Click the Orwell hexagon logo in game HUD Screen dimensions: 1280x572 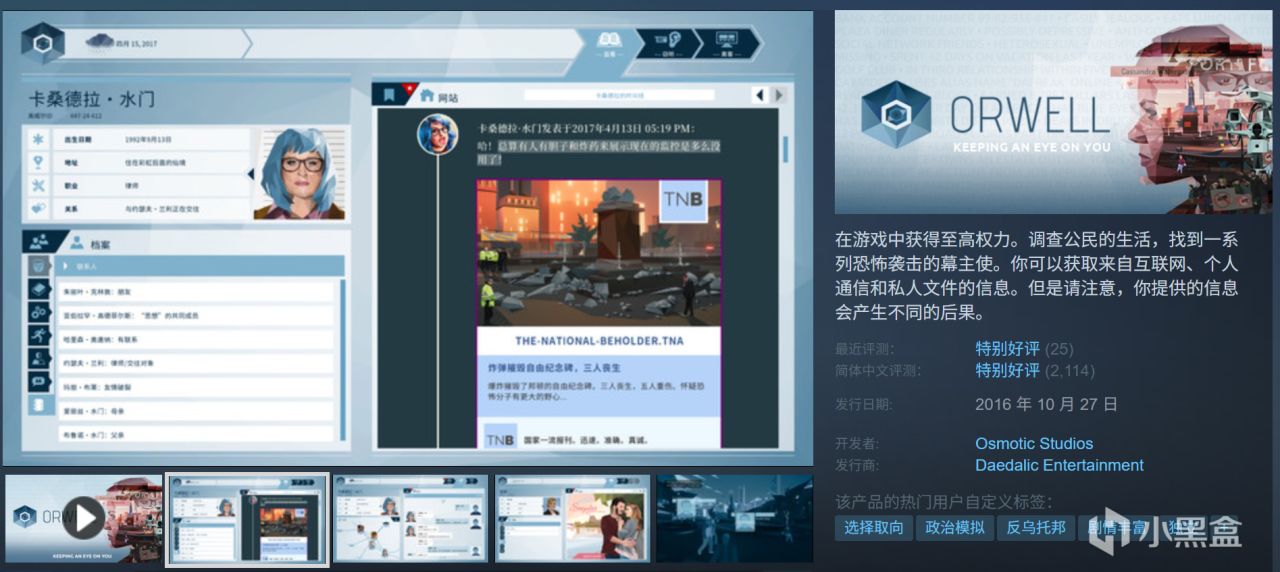point(43,44)
